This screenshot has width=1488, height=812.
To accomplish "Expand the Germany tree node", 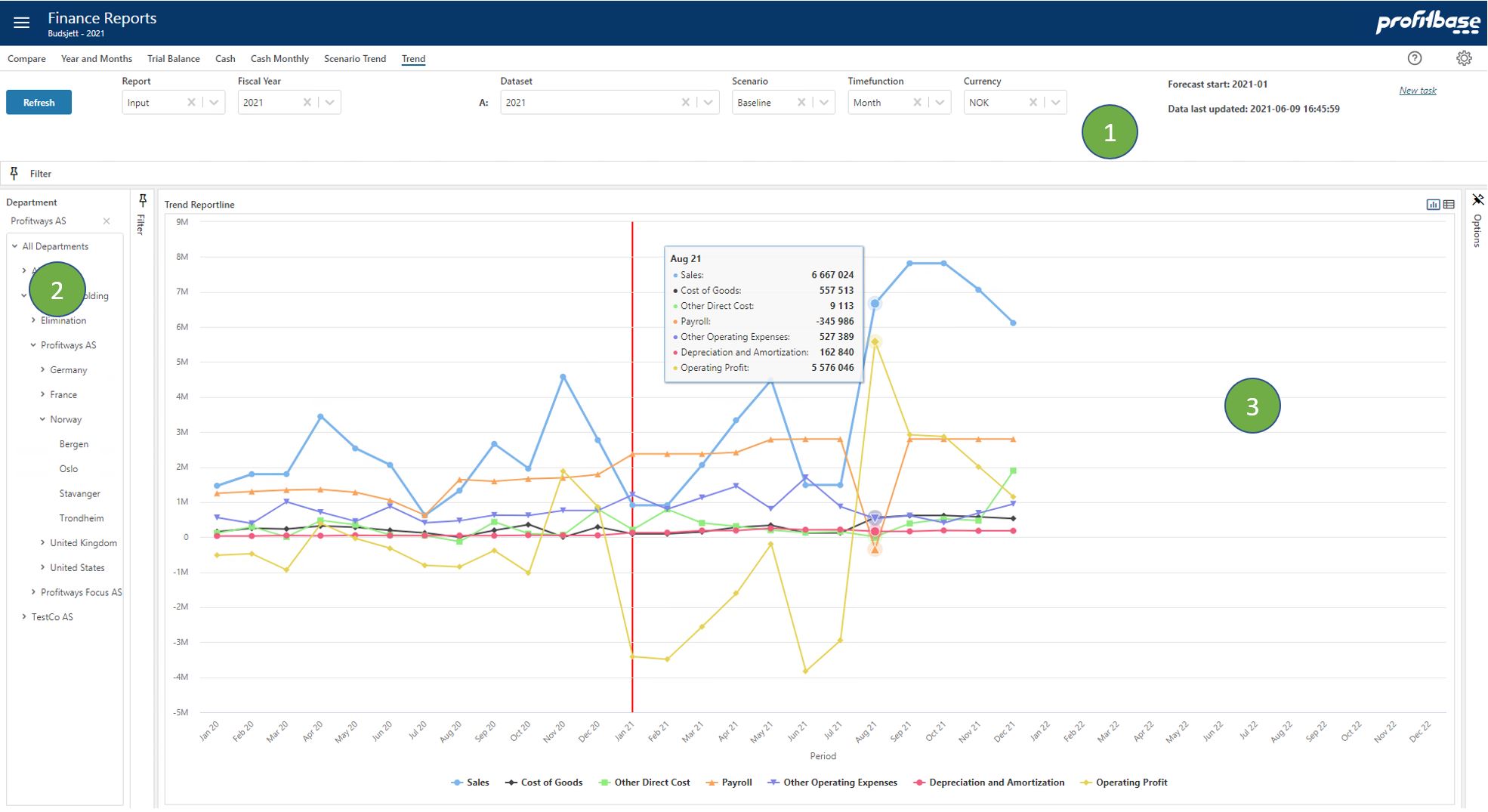I will 42,370.
